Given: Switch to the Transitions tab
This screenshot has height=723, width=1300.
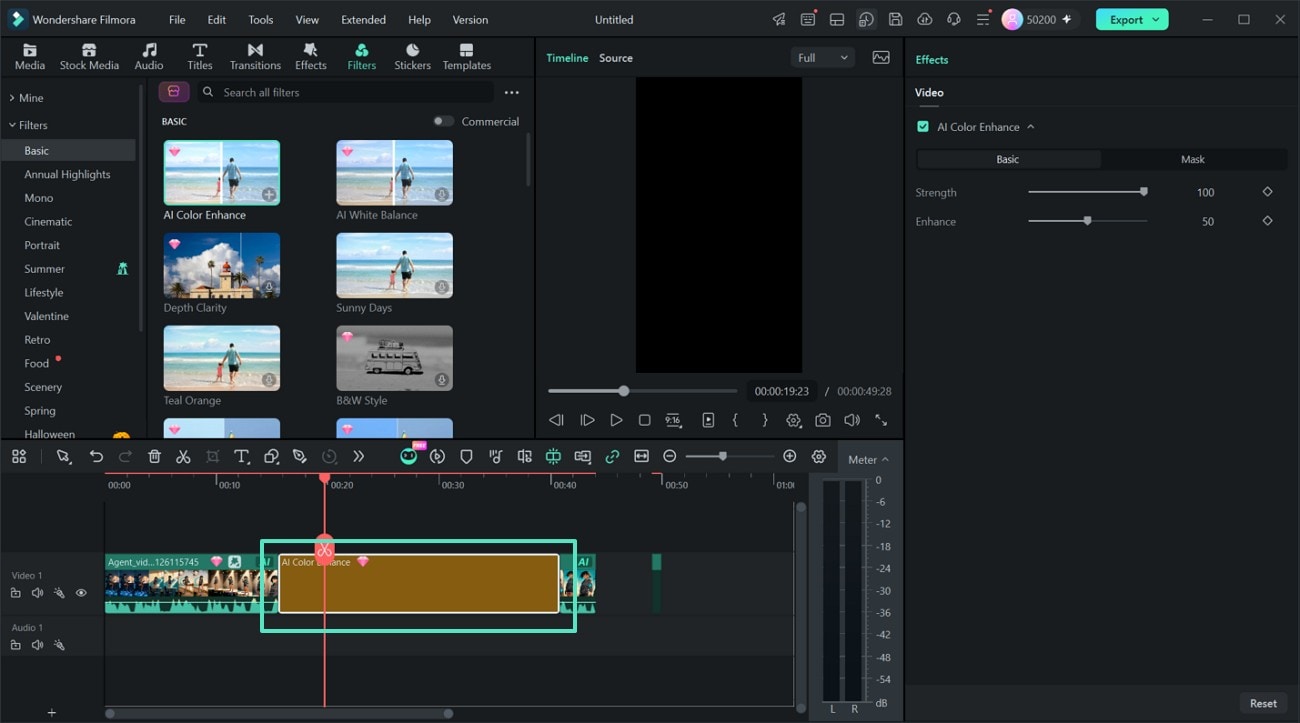Looking at the screenshot, I should pos(255,57).
